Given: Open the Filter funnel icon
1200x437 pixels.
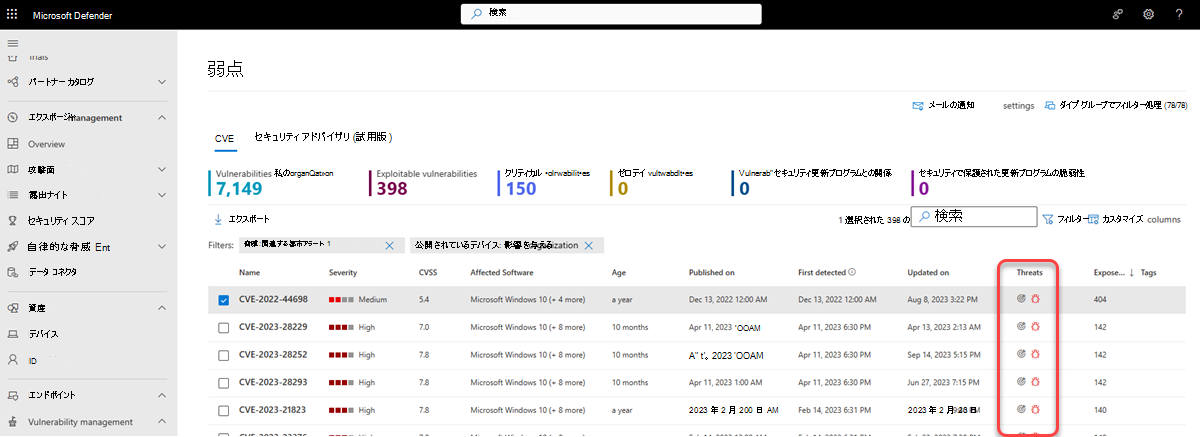Looking at the screenshot, I should pos(1048,218).
